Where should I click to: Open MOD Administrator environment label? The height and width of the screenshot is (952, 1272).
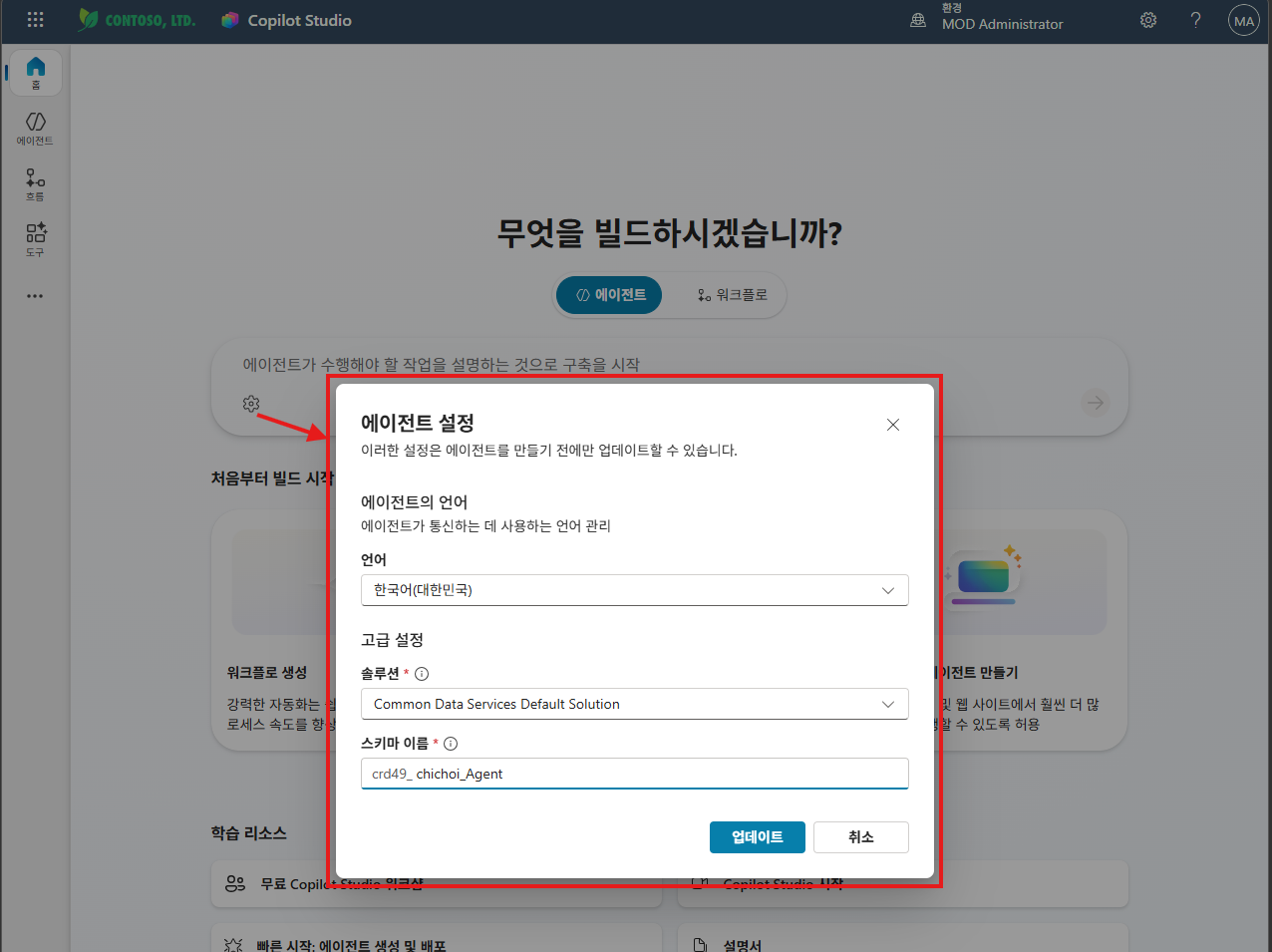(1002, 24)
